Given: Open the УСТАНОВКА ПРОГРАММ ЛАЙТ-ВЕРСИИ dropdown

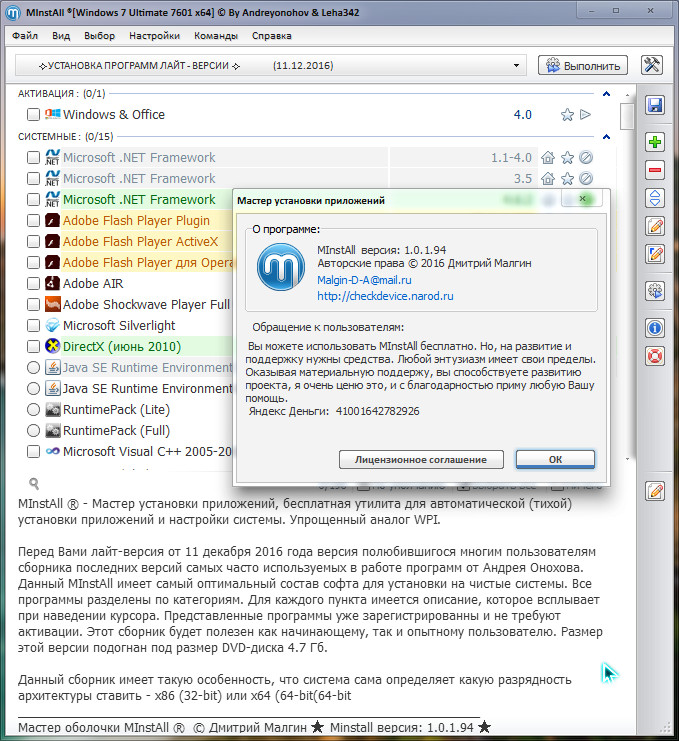Looking at the screenshot, I should coord(270,65).
